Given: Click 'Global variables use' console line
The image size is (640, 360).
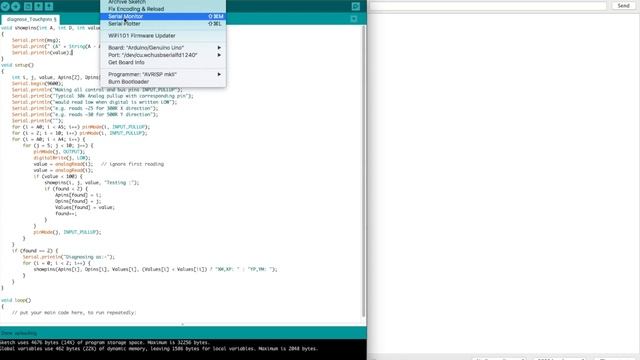Looking at the screenshot, I should coord(159,349).
